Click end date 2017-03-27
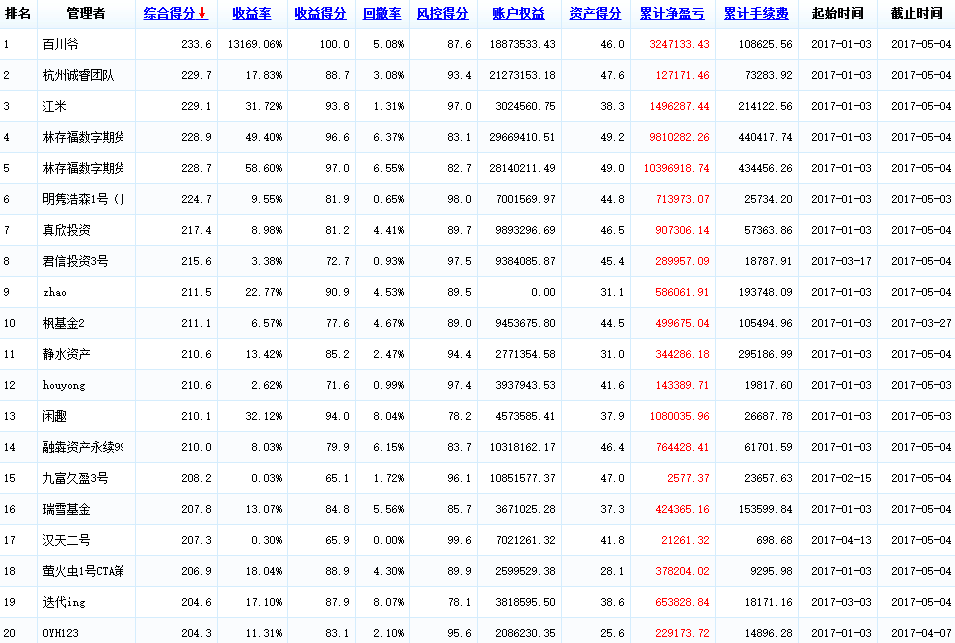Viewport: 955px width, 643px height. pos(921,323)
